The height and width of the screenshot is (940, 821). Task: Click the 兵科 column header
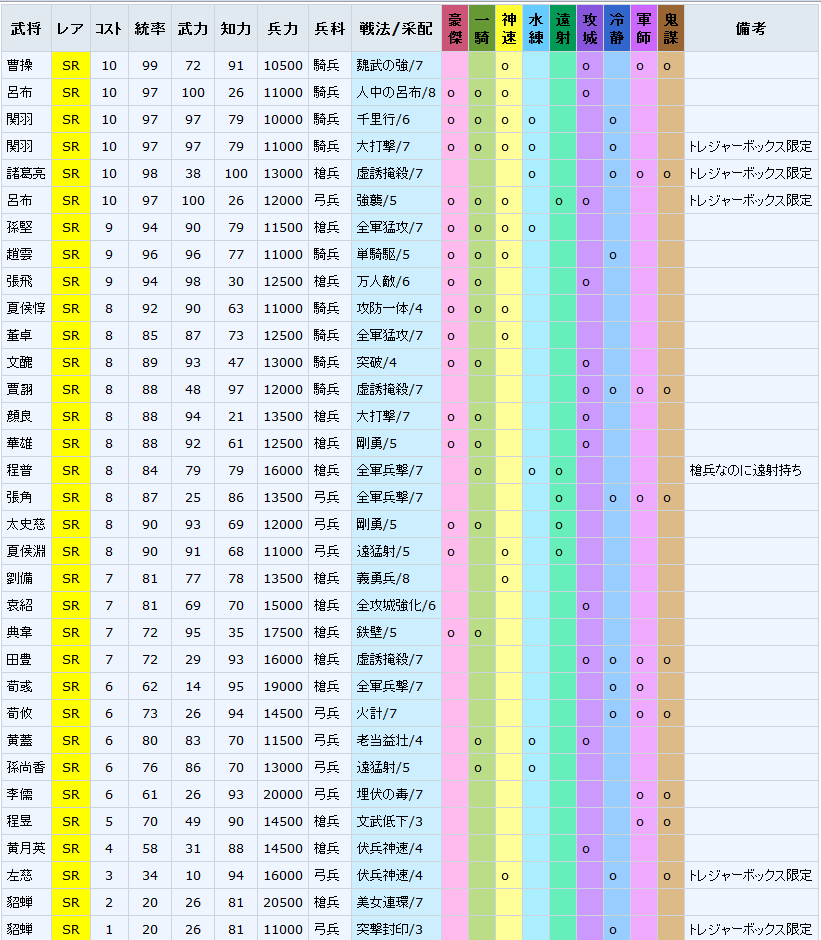330,28
